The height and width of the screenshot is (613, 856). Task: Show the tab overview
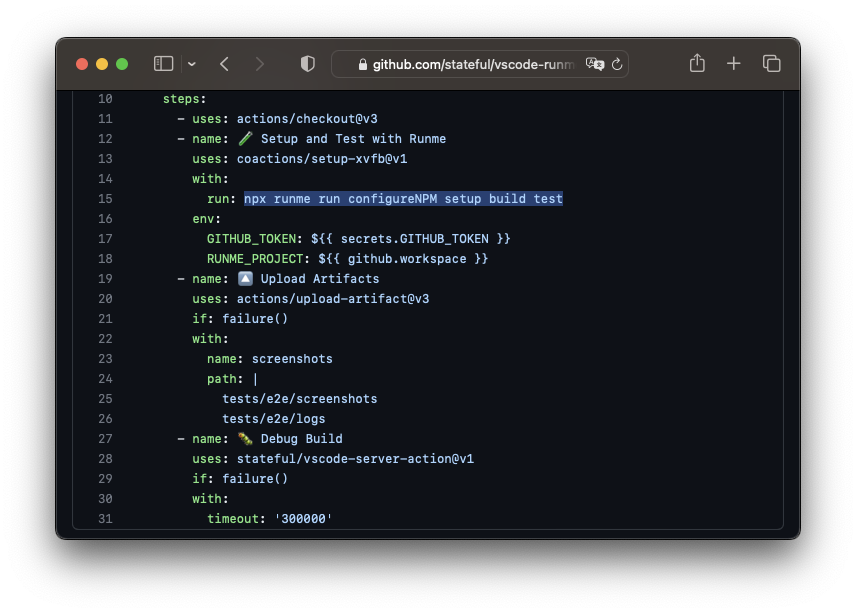click(771, 64)
